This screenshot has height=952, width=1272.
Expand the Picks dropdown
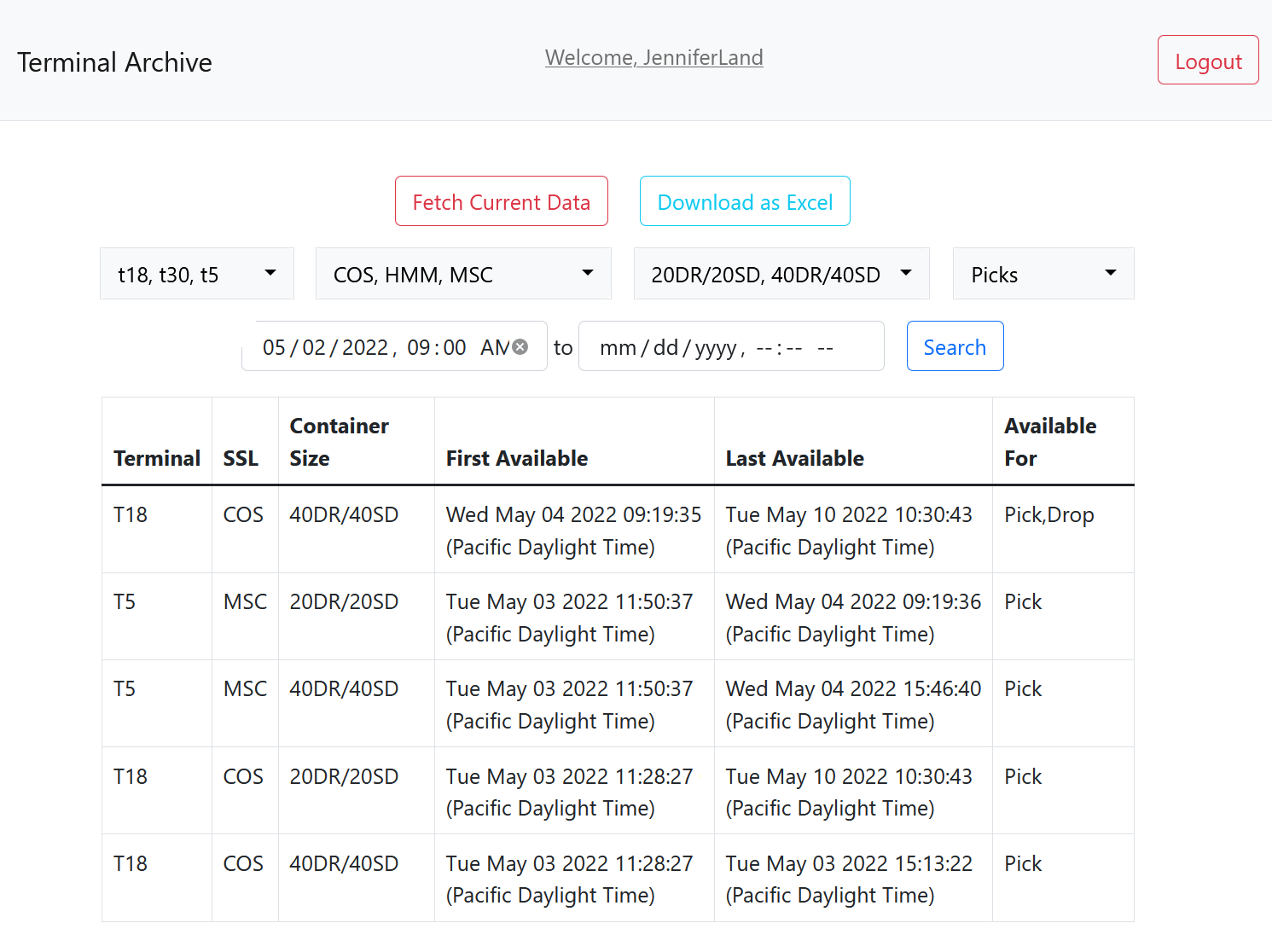(1043, 274)
